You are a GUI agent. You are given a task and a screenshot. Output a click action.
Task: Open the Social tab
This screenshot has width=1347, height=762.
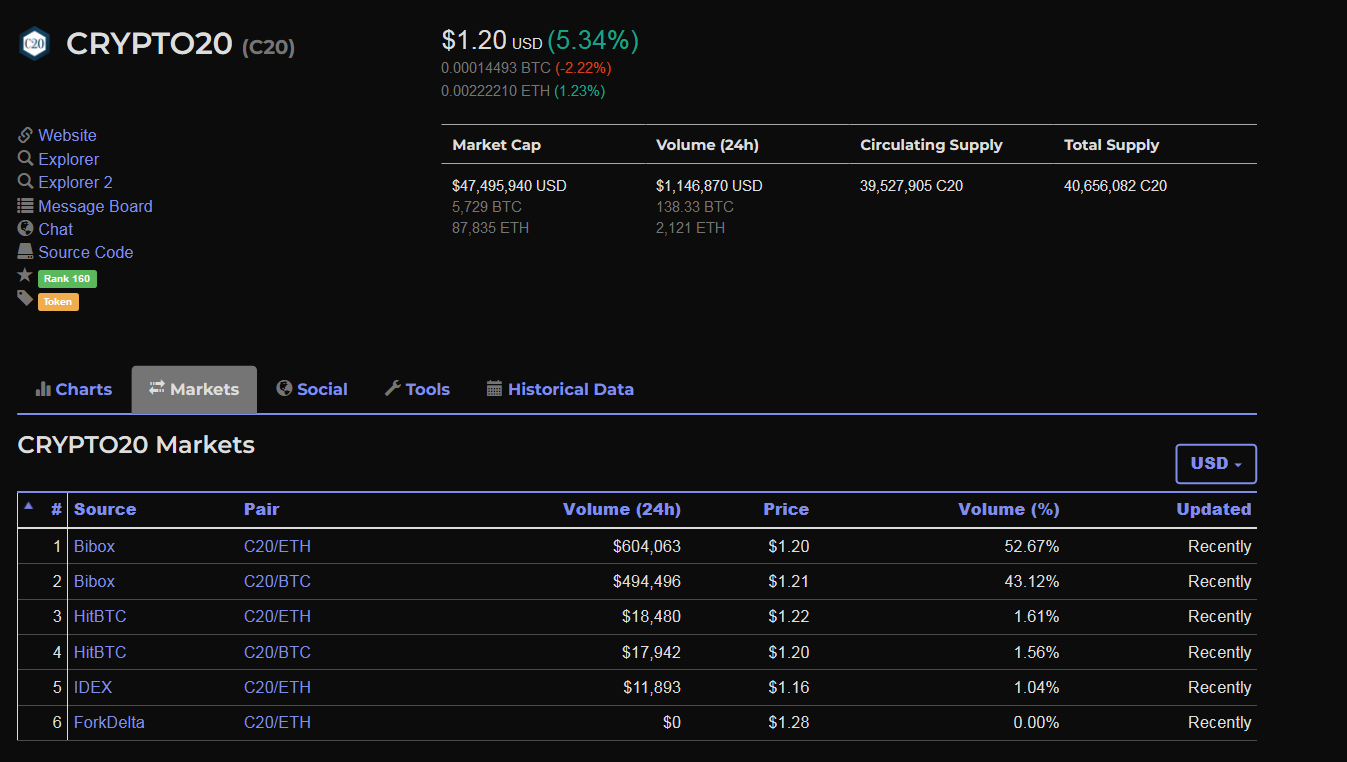pos(312,390)
